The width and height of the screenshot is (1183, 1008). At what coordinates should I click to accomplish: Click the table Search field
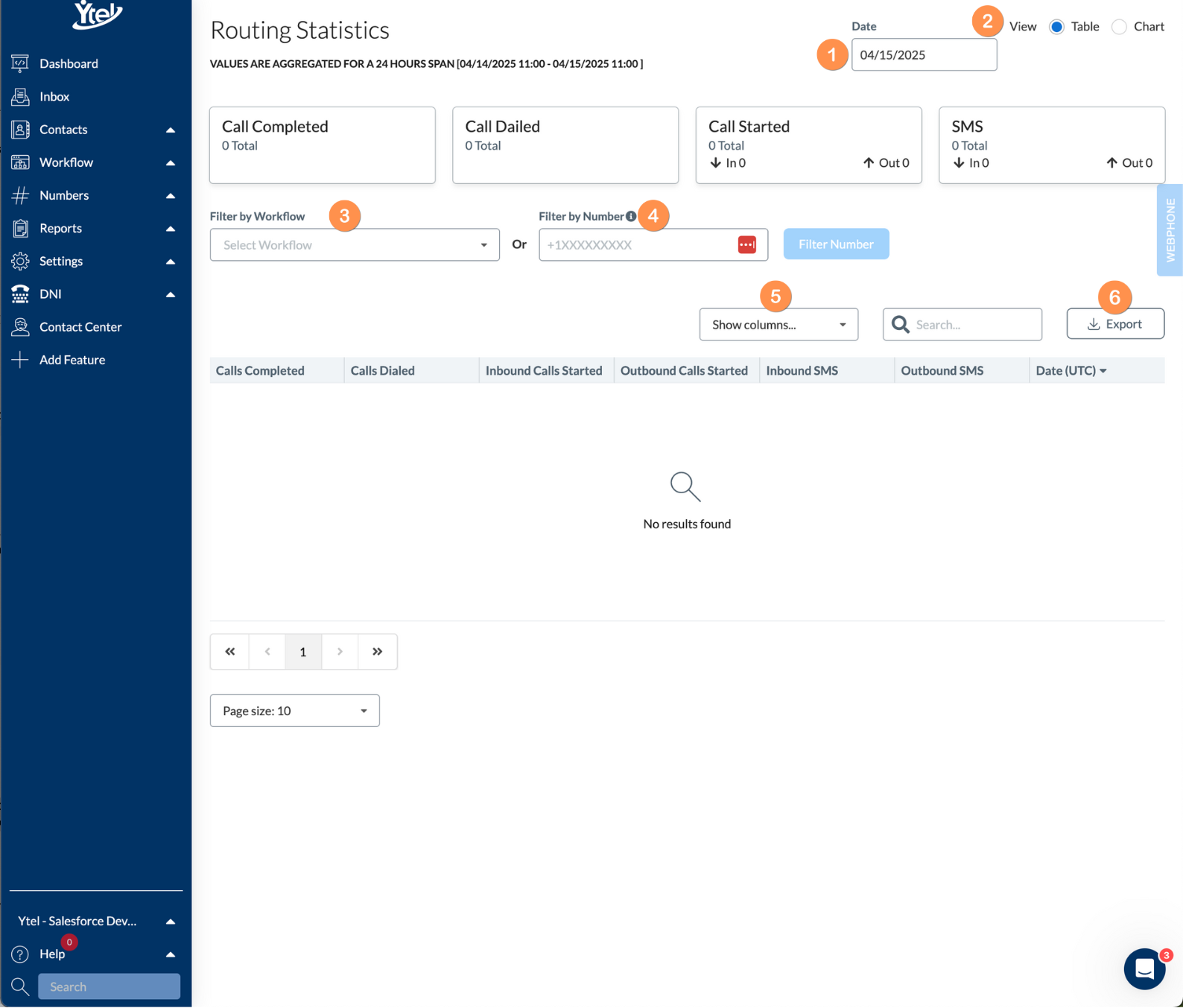[962, 325]
